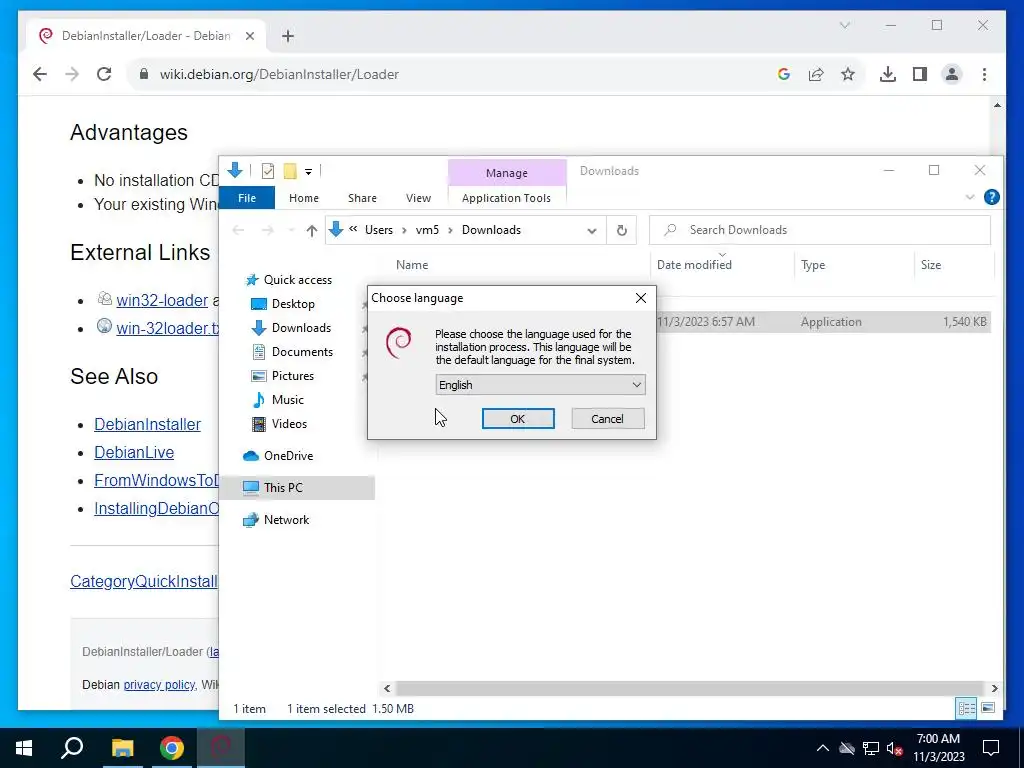
Task: Open Downloads in navigation pane
Action: pyautogui.click(x=301, y=328)
